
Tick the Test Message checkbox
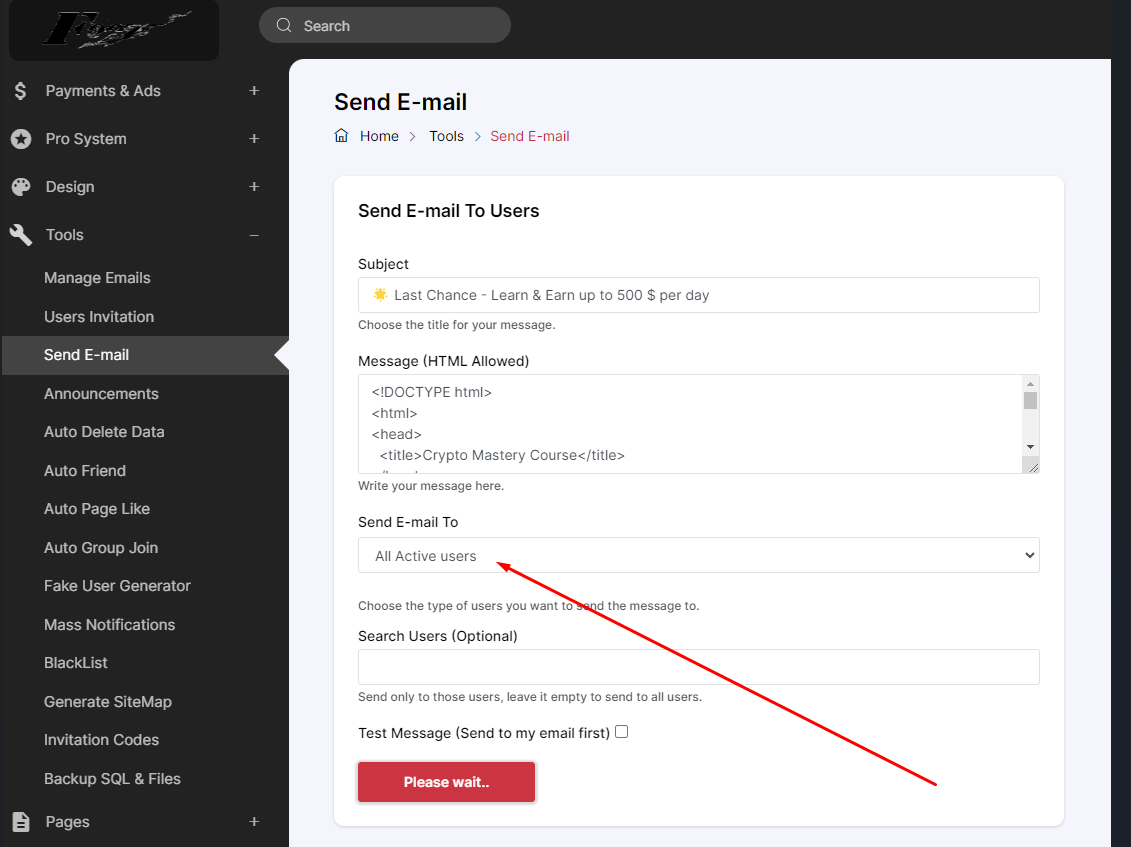coord(622,732)
